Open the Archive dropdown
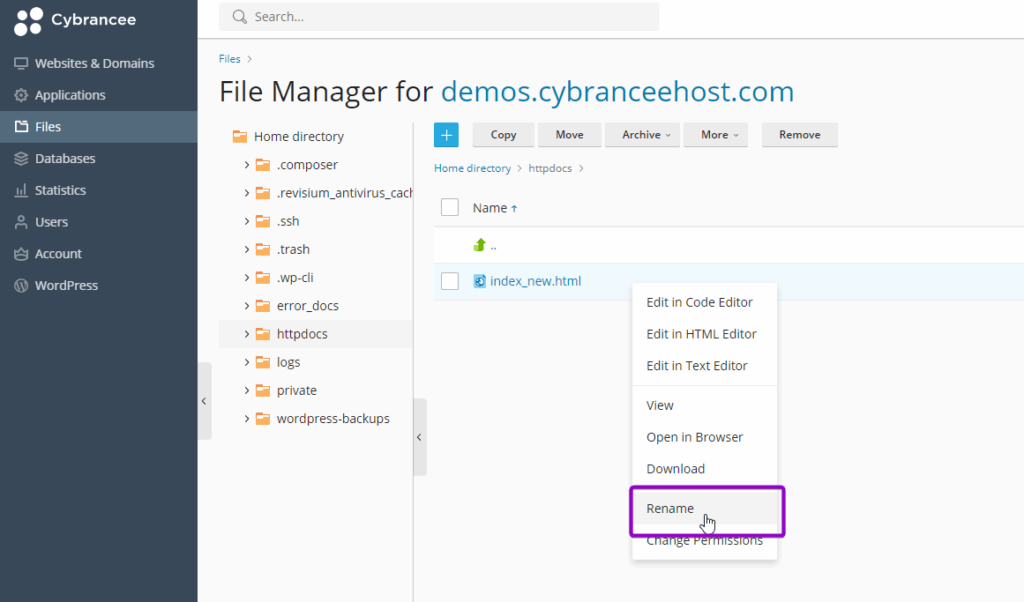1024x602 pixels. coord(643,135)
